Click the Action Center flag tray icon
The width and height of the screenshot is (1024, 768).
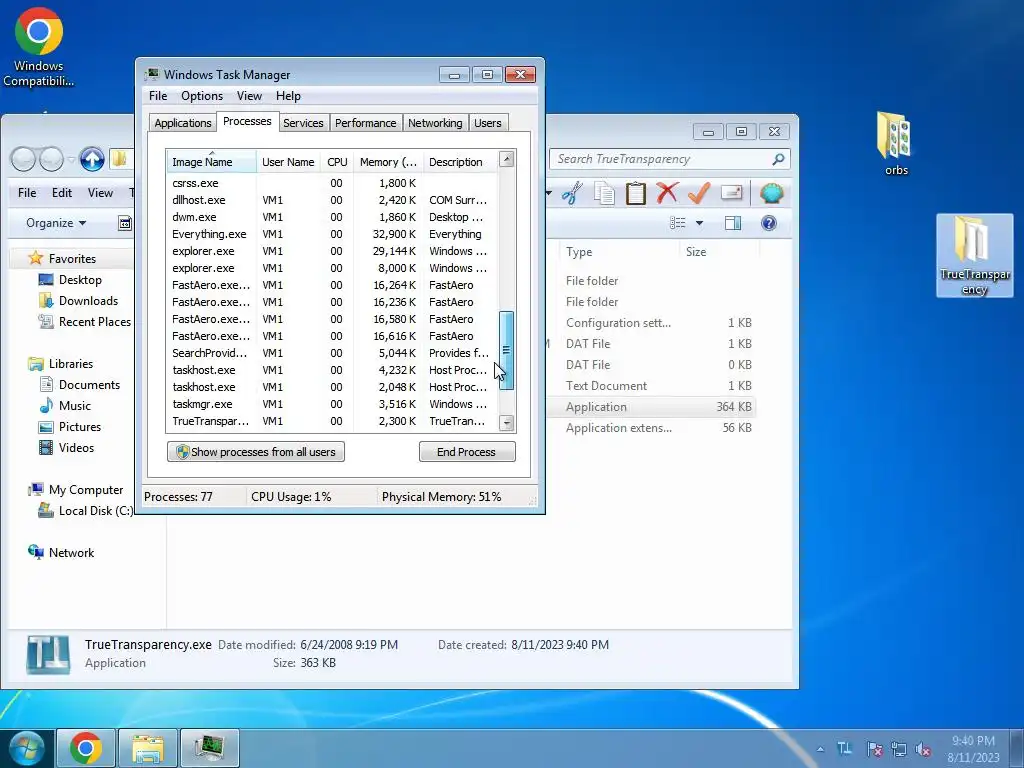click(874, 749)
